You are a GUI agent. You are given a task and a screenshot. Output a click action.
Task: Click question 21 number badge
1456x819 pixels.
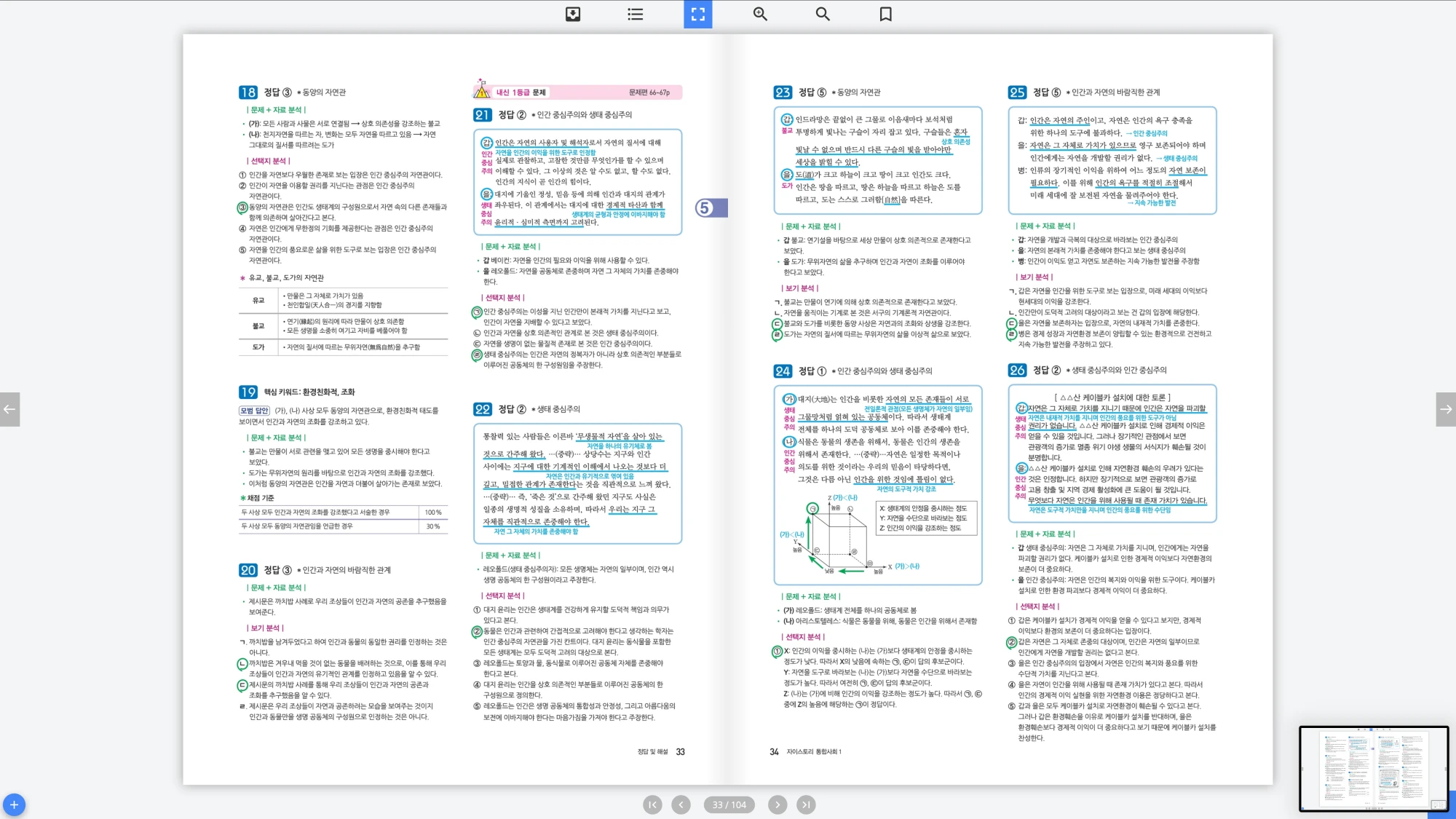tap(482, 115)
